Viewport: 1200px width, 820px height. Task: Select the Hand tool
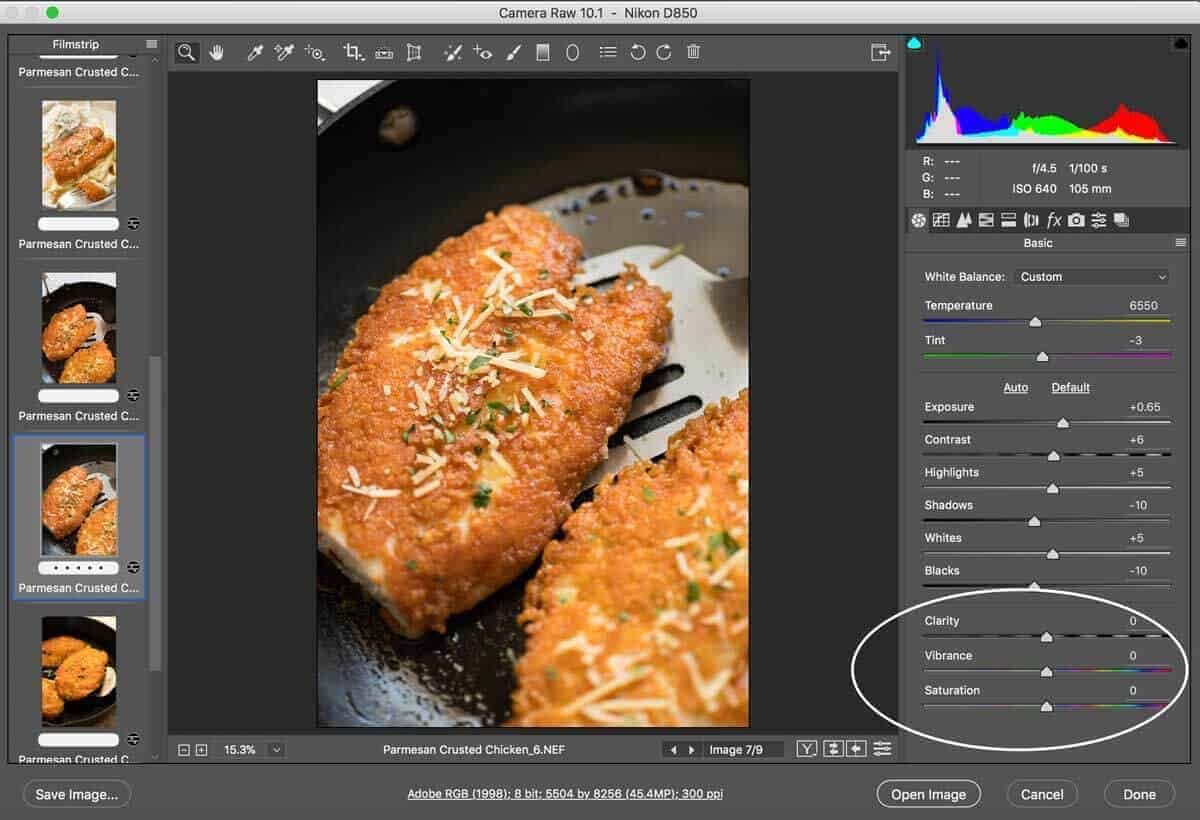tap(216, 53)
